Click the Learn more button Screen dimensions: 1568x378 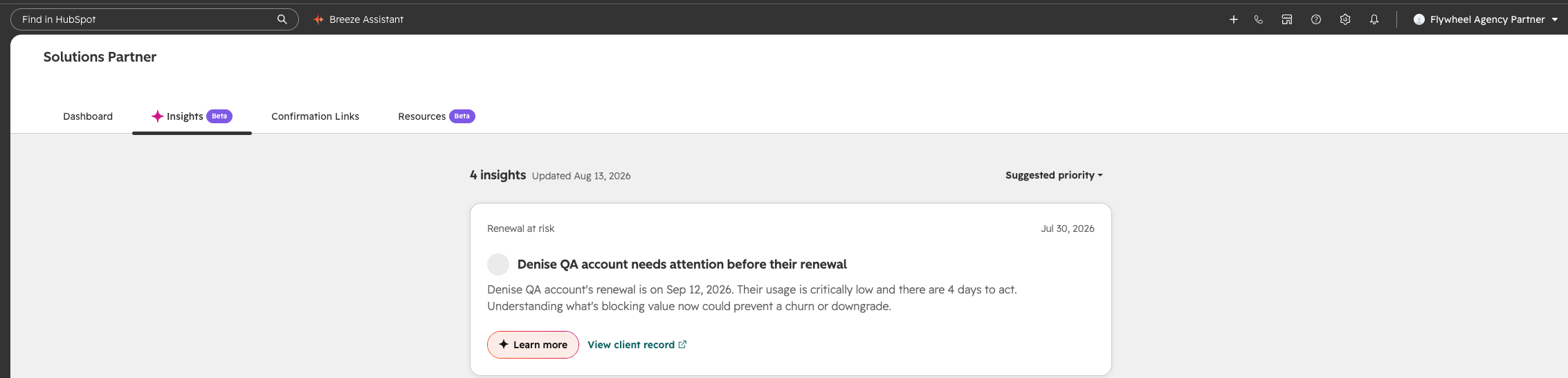point(533,345)
